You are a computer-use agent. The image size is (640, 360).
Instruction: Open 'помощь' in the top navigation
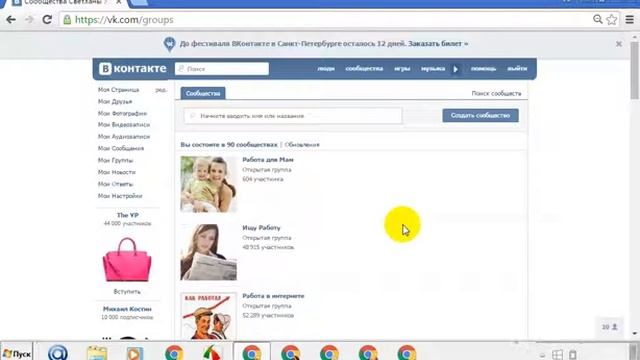click(x=483, y=69)
